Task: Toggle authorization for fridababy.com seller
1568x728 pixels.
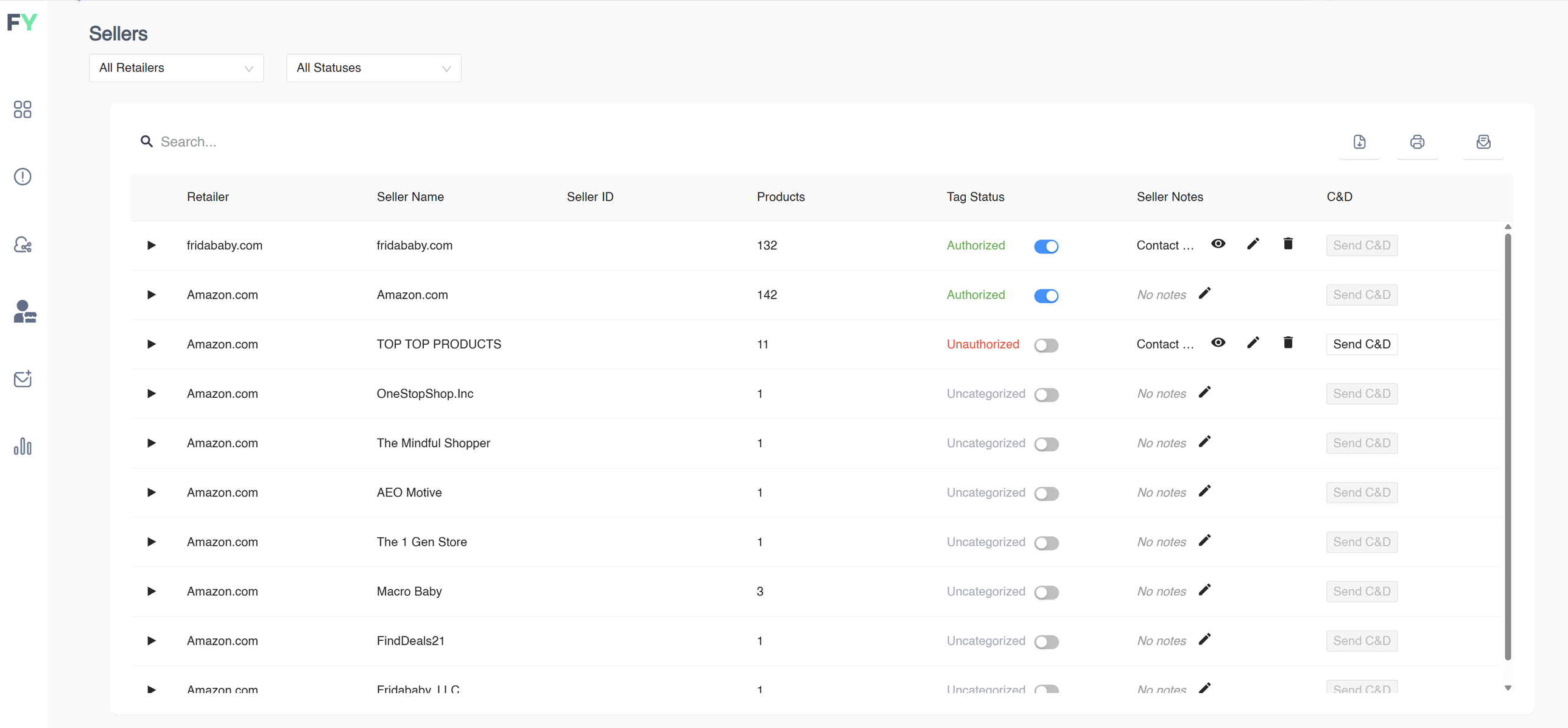Action: pos(1046,246)
